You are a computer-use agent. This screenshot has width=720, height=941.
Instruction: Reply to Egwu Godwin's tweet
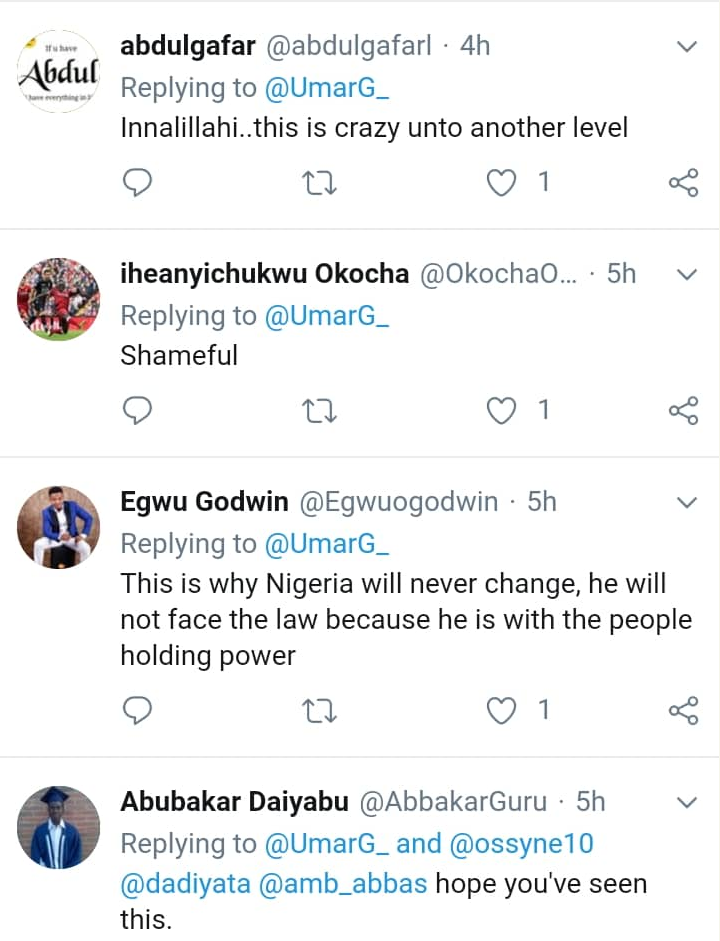tap(138, 710)
